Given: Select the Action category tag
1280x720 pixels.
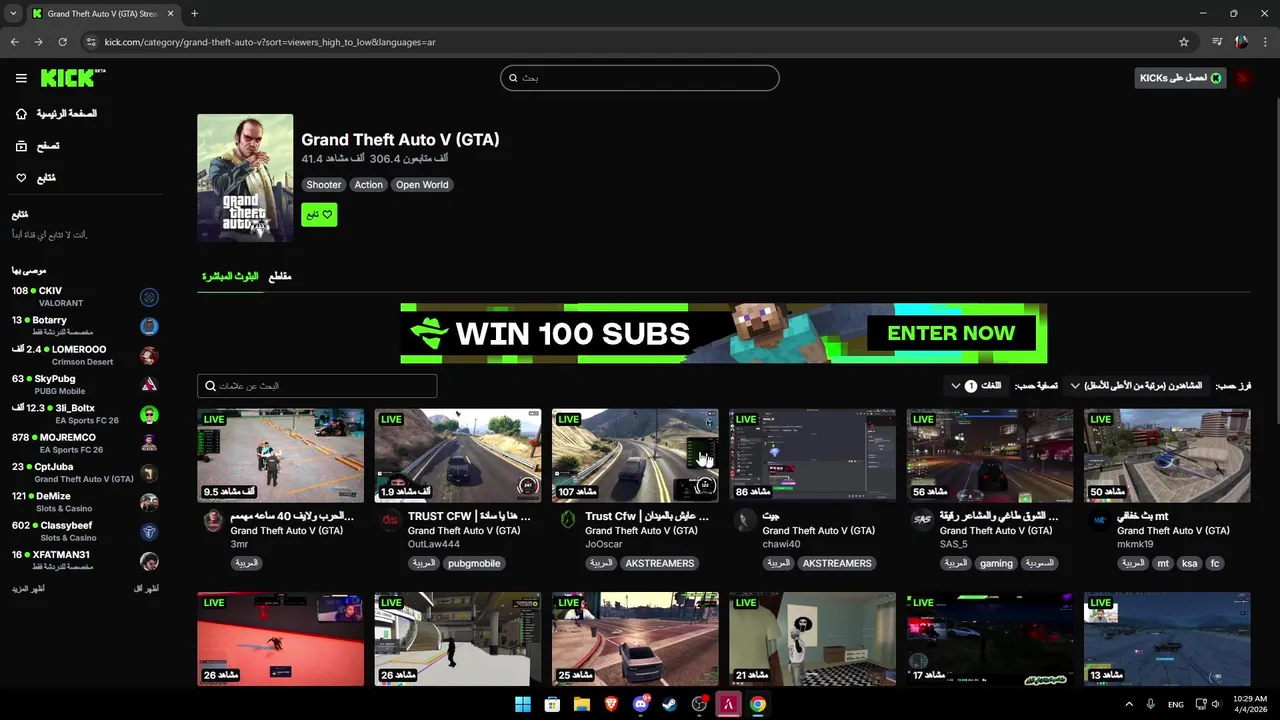Looking at the screenshot, I should tap(368, 185).
